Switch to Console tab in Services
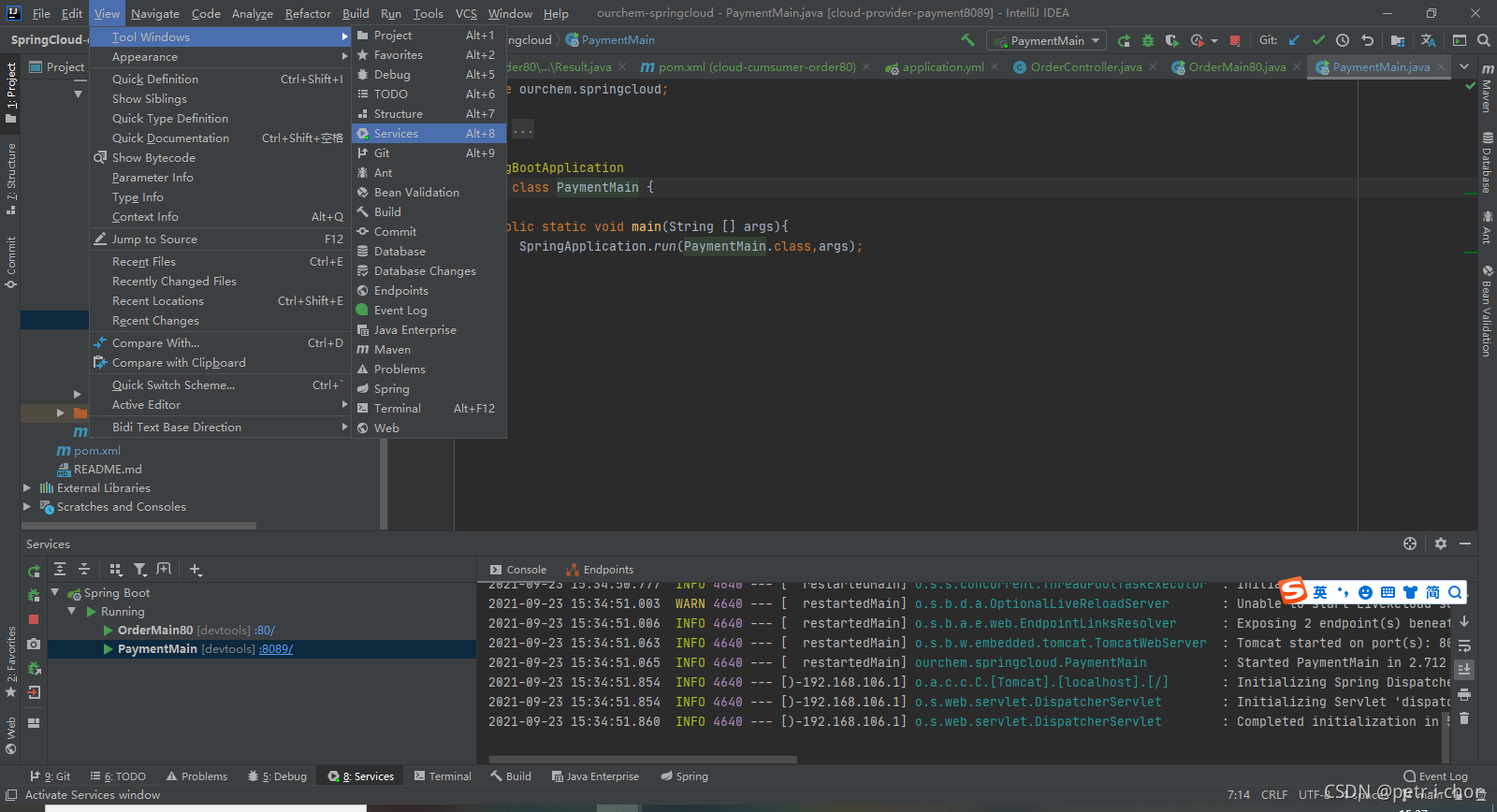 point(517,570)
